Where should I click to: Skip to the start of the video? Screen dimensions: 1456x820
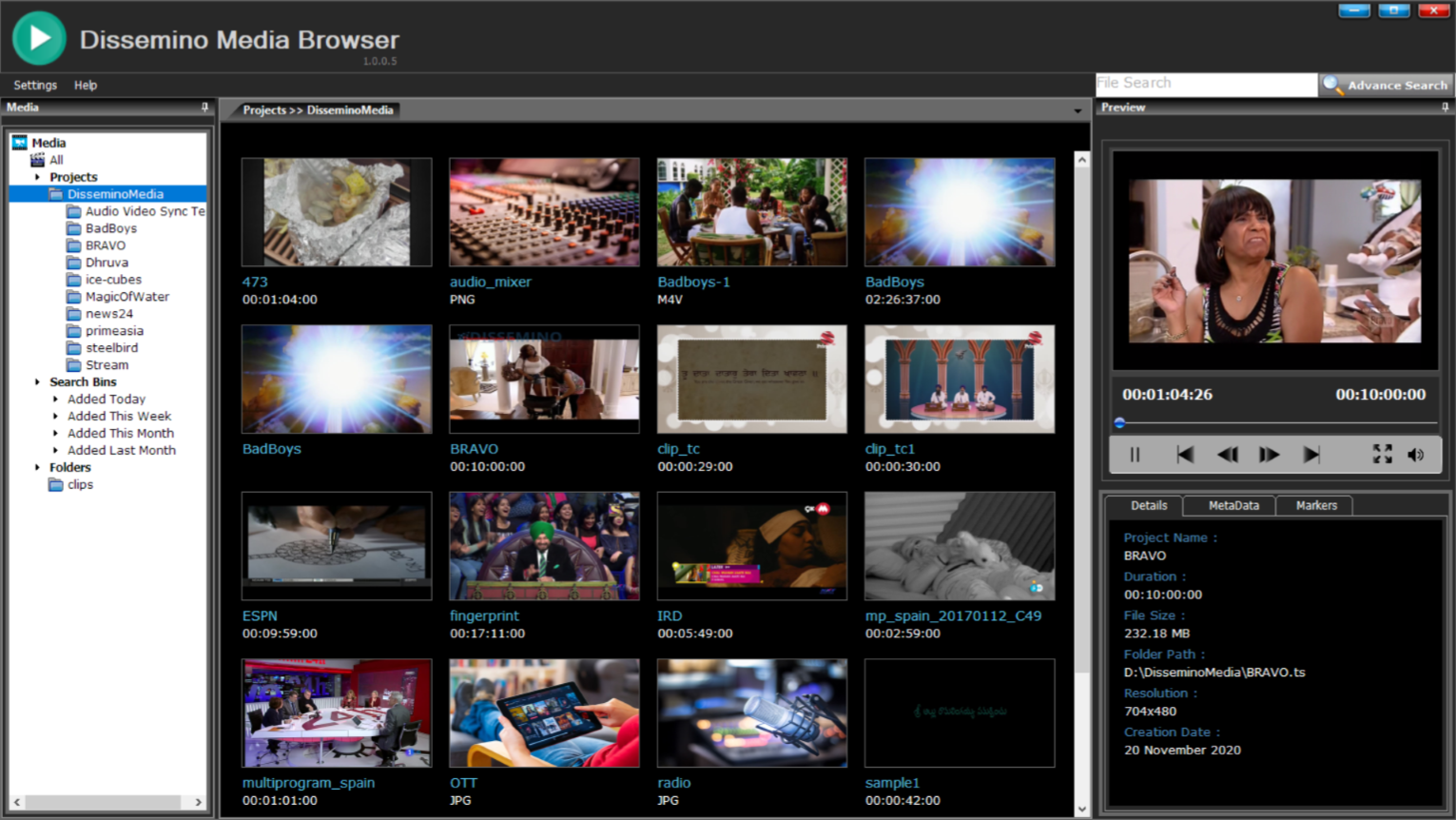tap(1185, 455)
